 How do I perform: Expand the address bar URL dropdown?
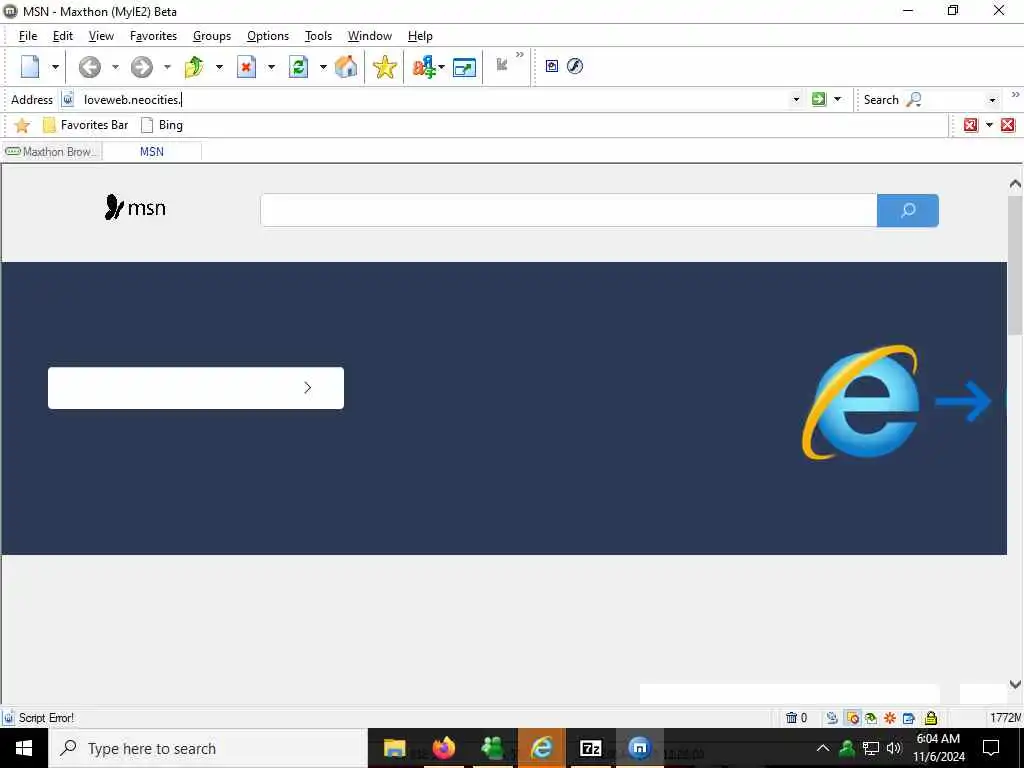796,100
